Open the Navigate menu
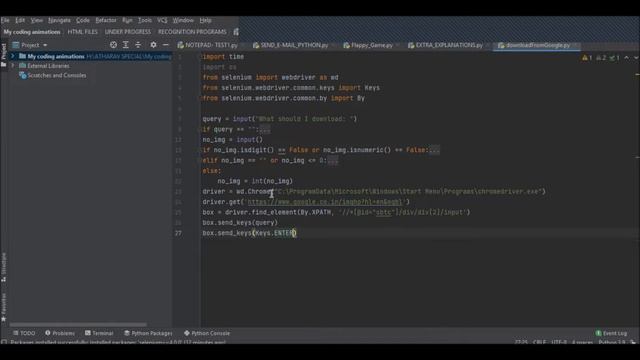640x360 pixels. pyautogui.click(x=59, y=20)
